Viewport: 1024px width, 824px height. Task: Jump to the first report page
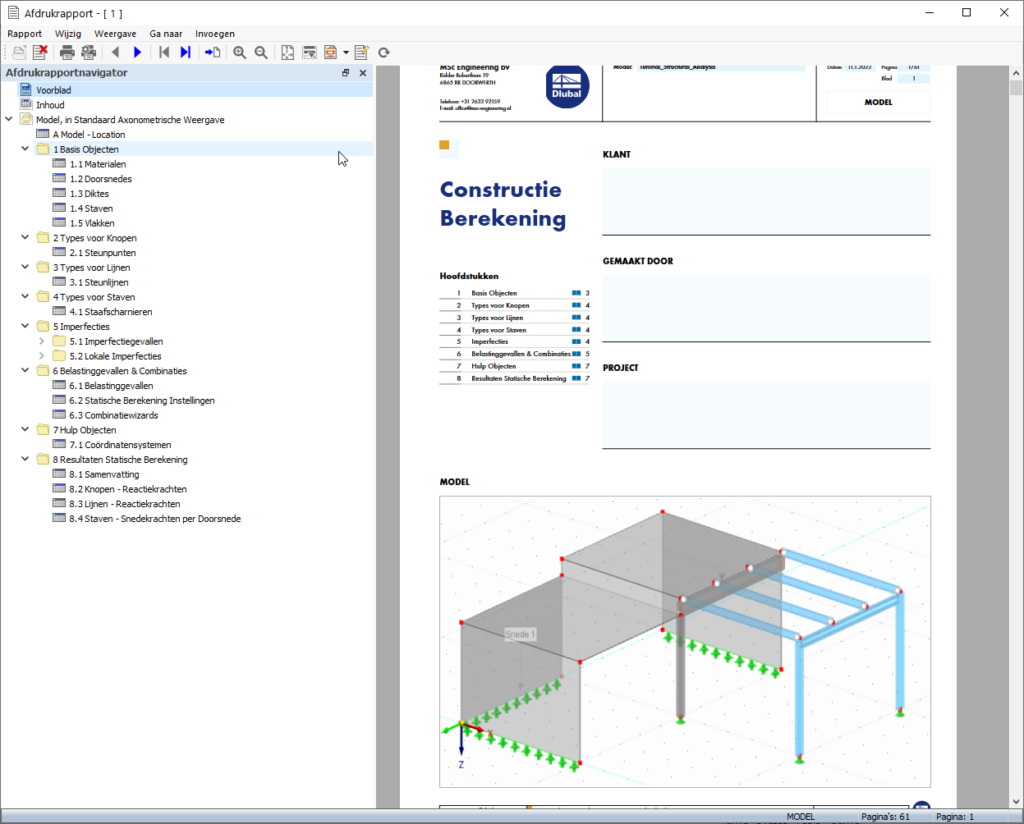coord(164,52)
